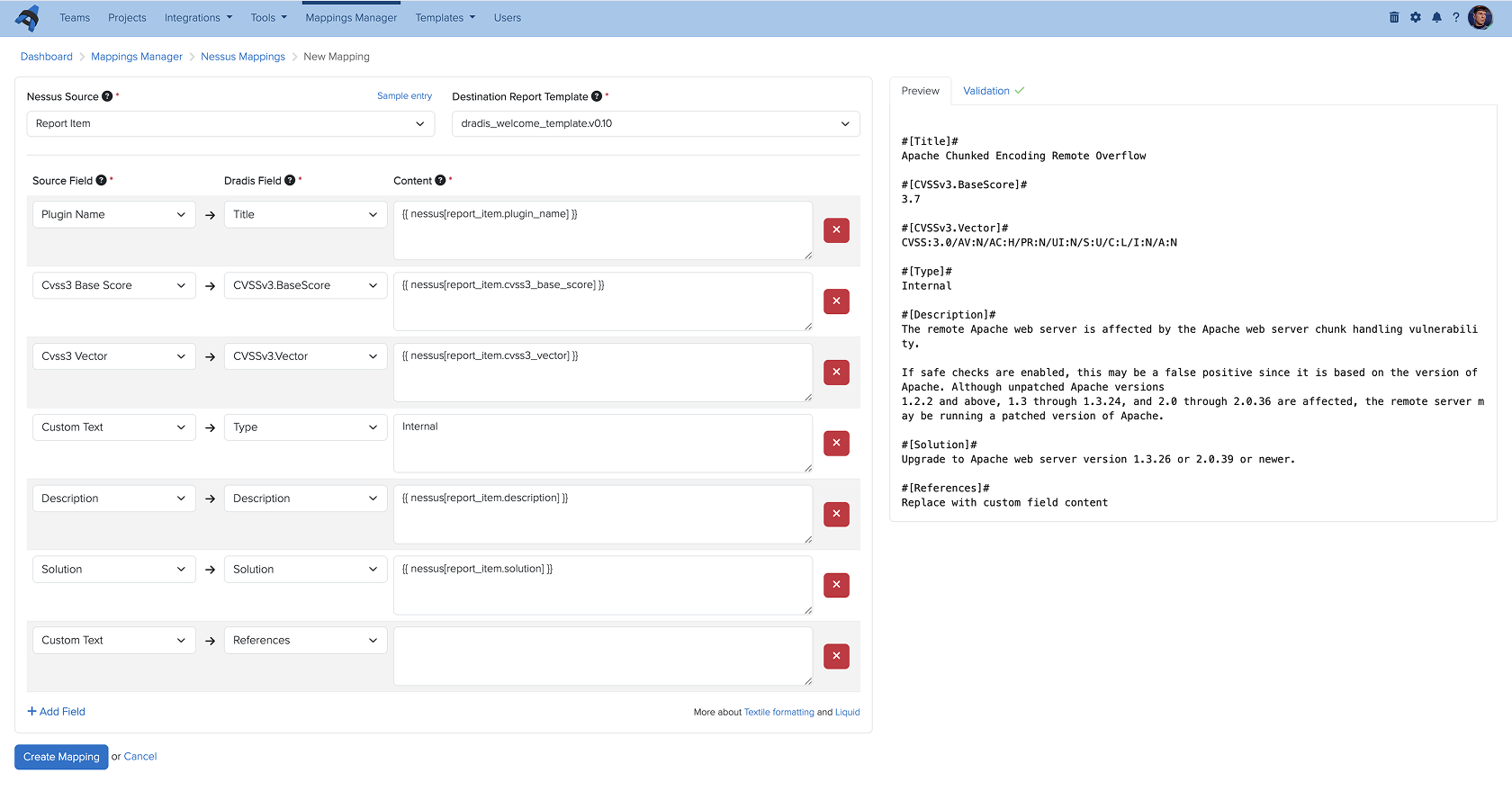This screenshot has width=1512, height=791.
Task: Open the Textile formatting link
Action: tap(779, 713)
